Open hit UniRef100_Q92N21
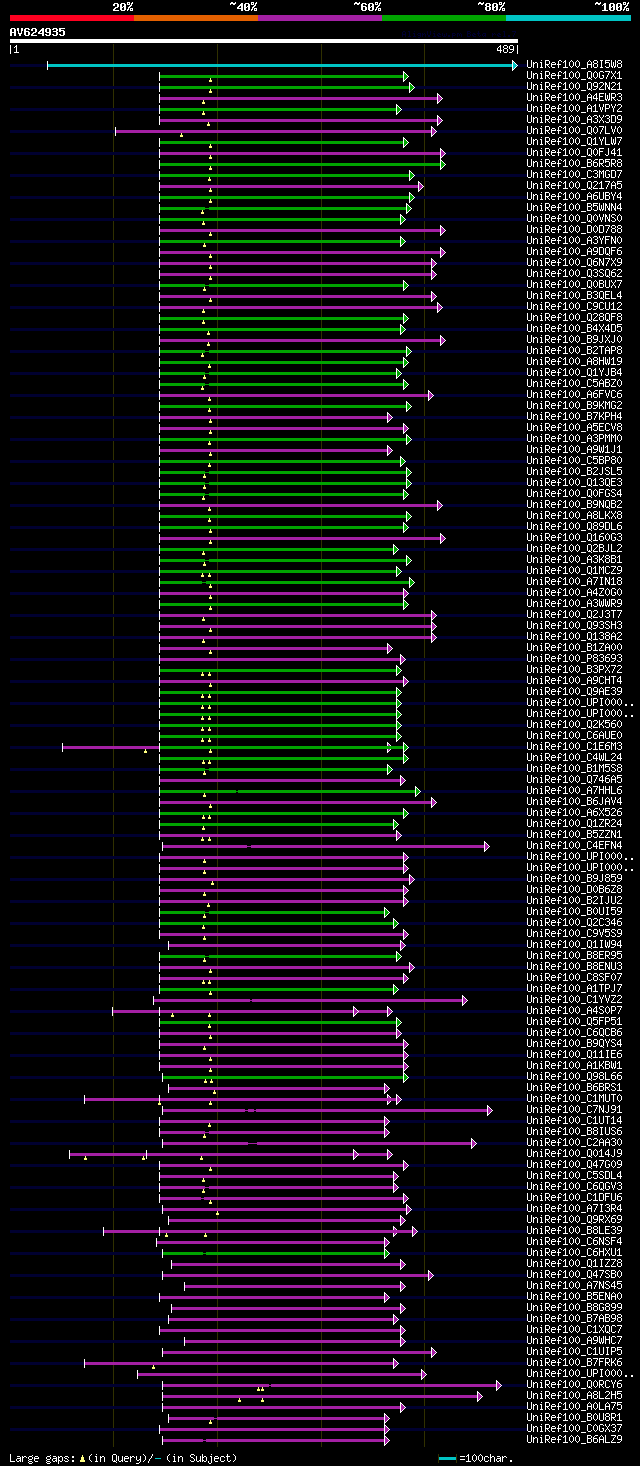640x1466 pixels. (x=574, y=87)
